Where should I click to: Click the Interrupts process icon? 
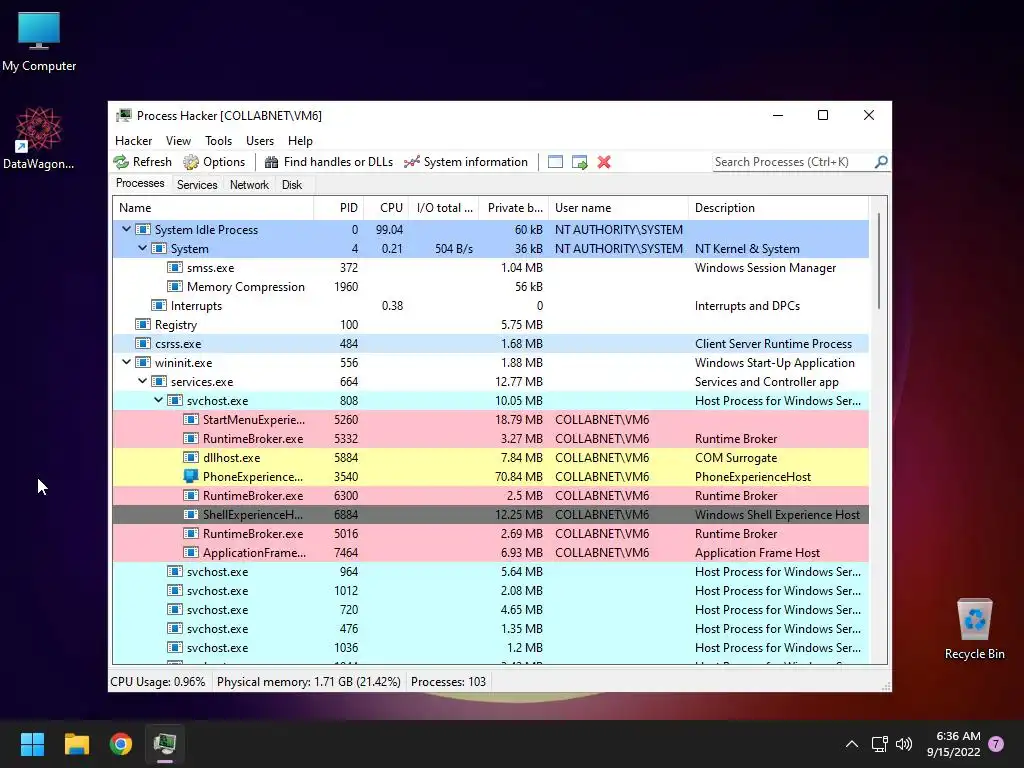(159, 306)
